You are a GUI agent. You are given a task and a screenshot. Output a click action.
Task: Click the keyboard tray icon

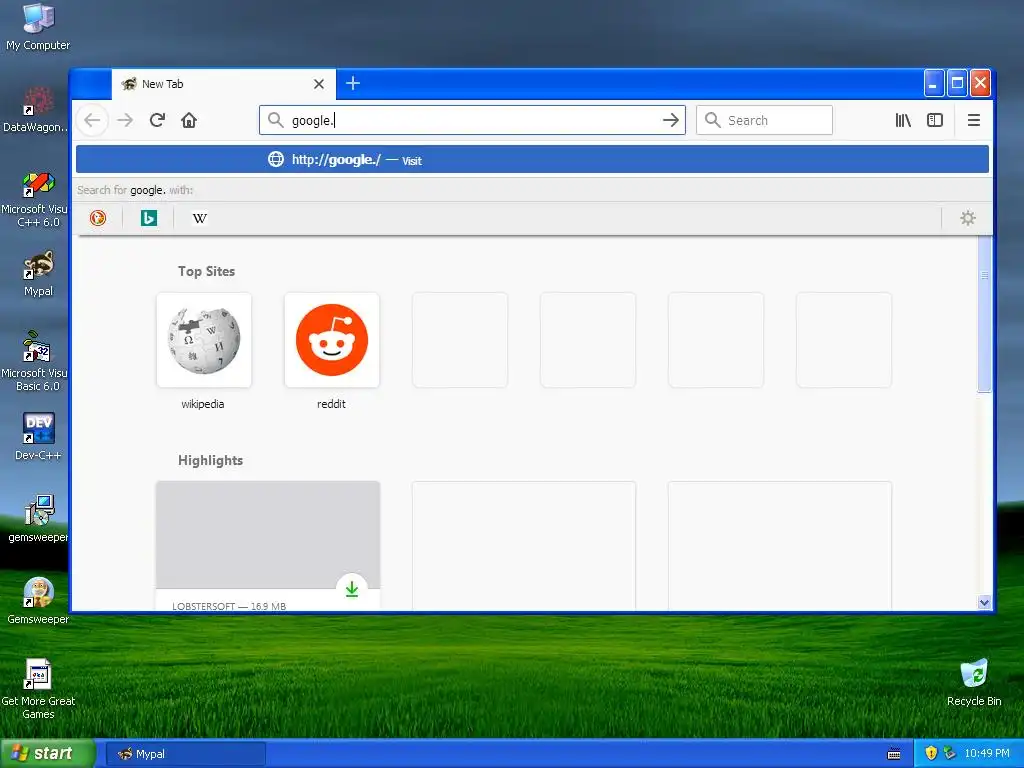[894, 754]
